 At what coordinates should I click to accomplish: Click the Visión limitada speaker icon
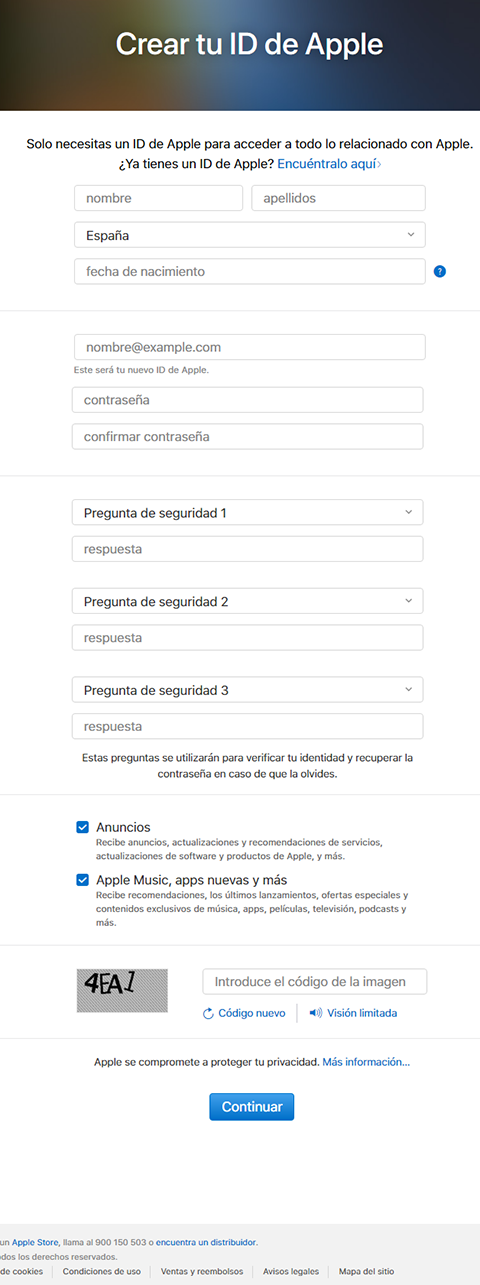(x=316, y=1013)
